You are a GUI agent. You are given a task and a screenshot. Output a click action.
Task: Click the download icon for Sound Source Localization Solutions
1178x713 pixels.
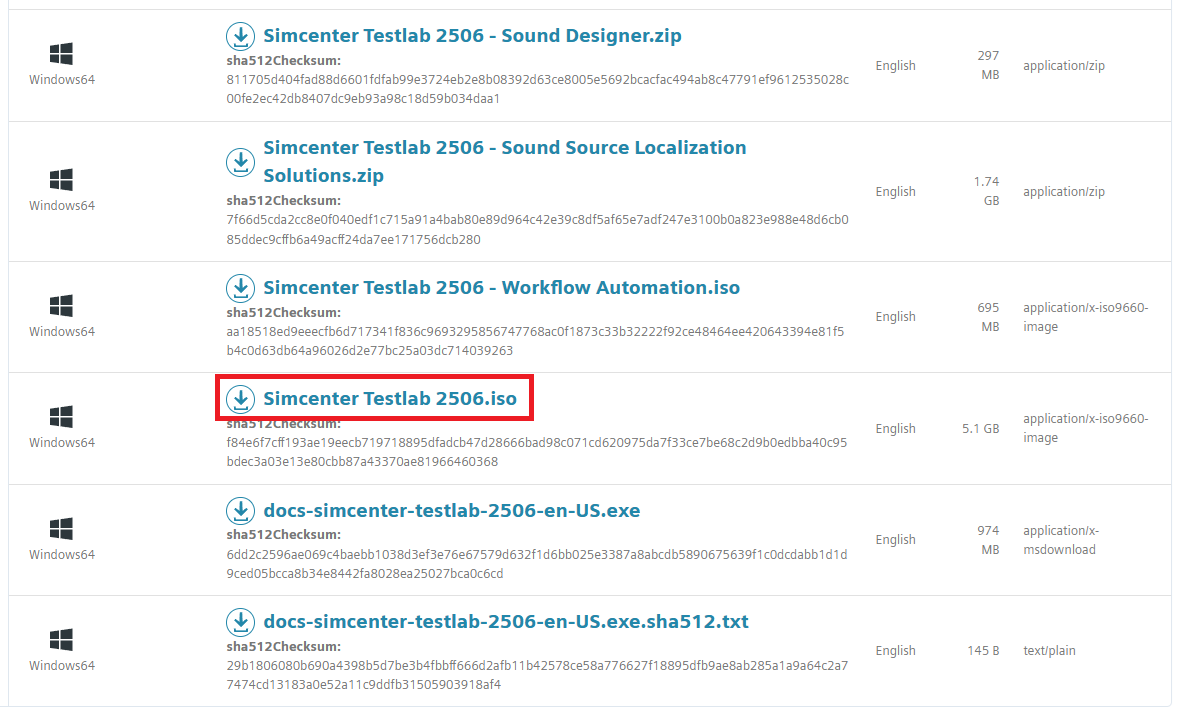coord(241,161)
